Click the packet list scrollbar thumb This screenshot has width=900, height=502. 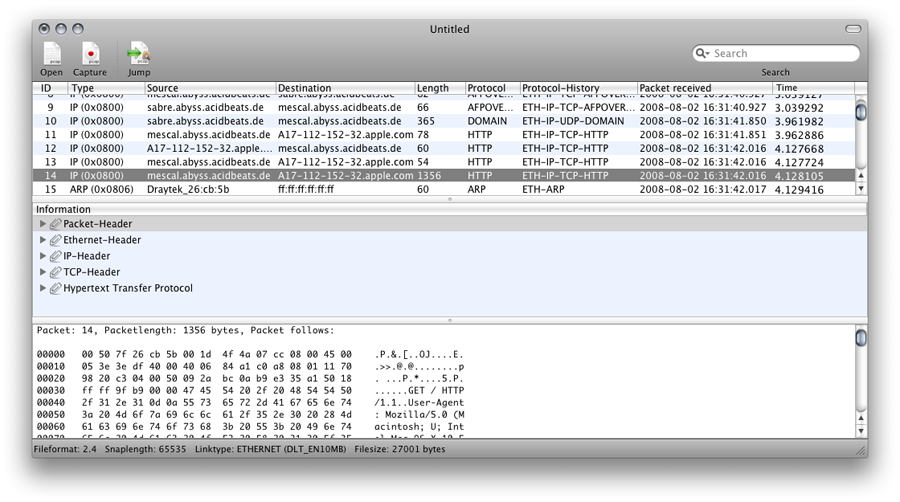[x=861, y=110]
